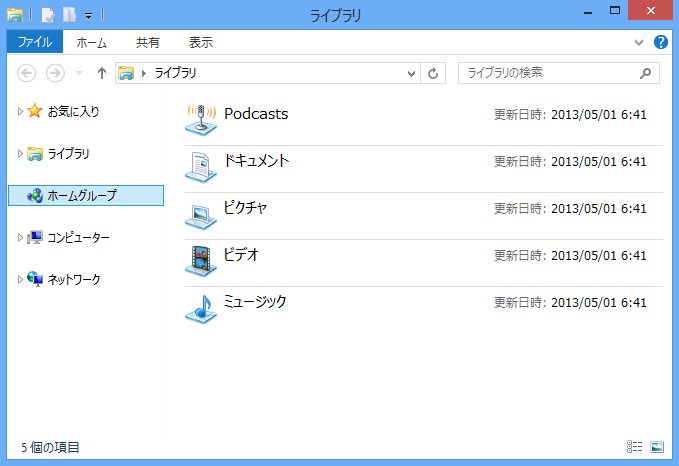Click the search magnifier icon
This screenshot has width=679, height=466.
coord(646,73)
